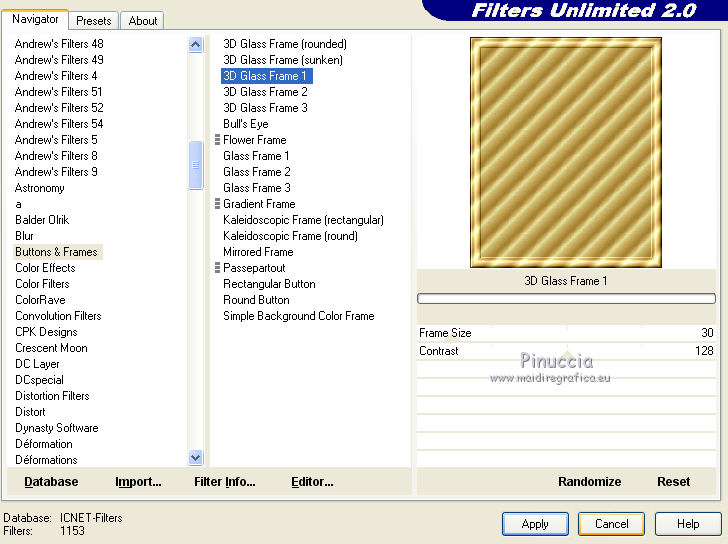Open the Presets tab
Viewport: 728px width, 544px height.
pos(94,21)
